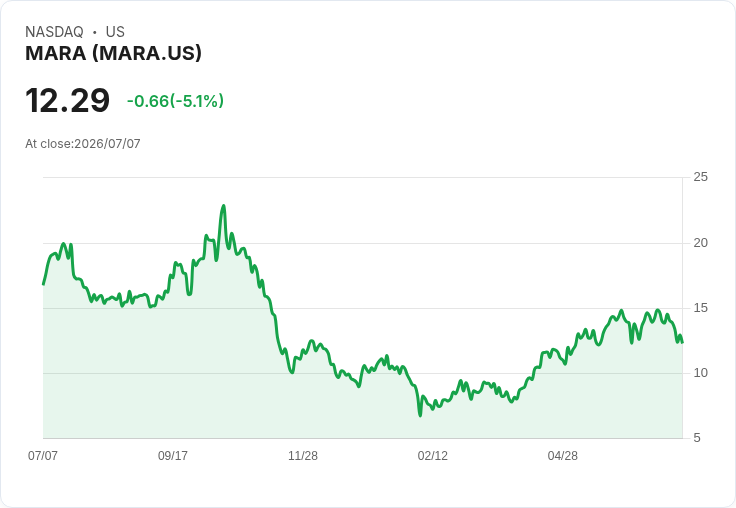Click the lowest trough of the price line
Viewport: 736px width, 508px height.
(x=420, y=415)
